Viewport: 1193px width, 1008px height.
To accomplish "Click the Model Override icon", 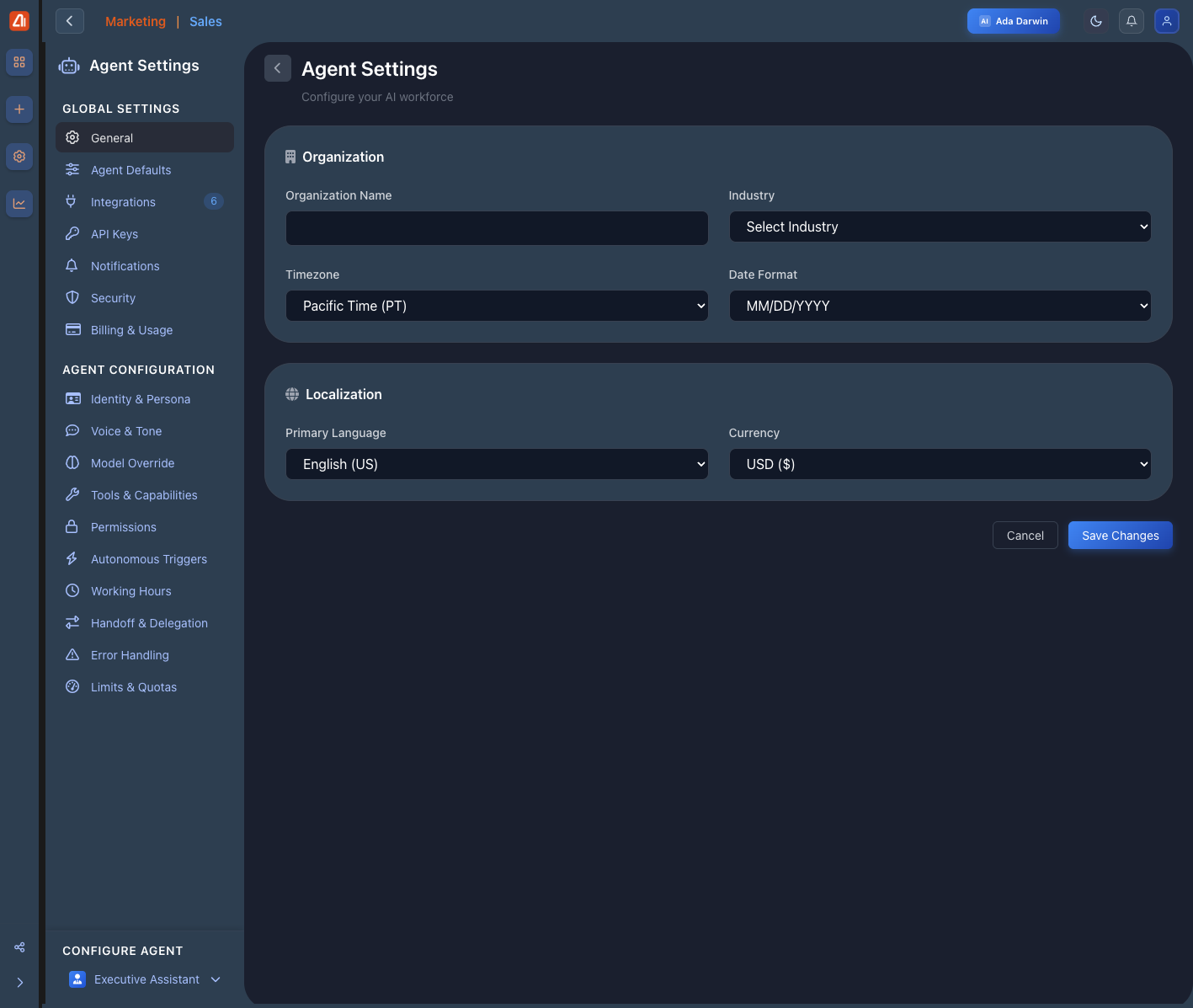I will [72, 463].
